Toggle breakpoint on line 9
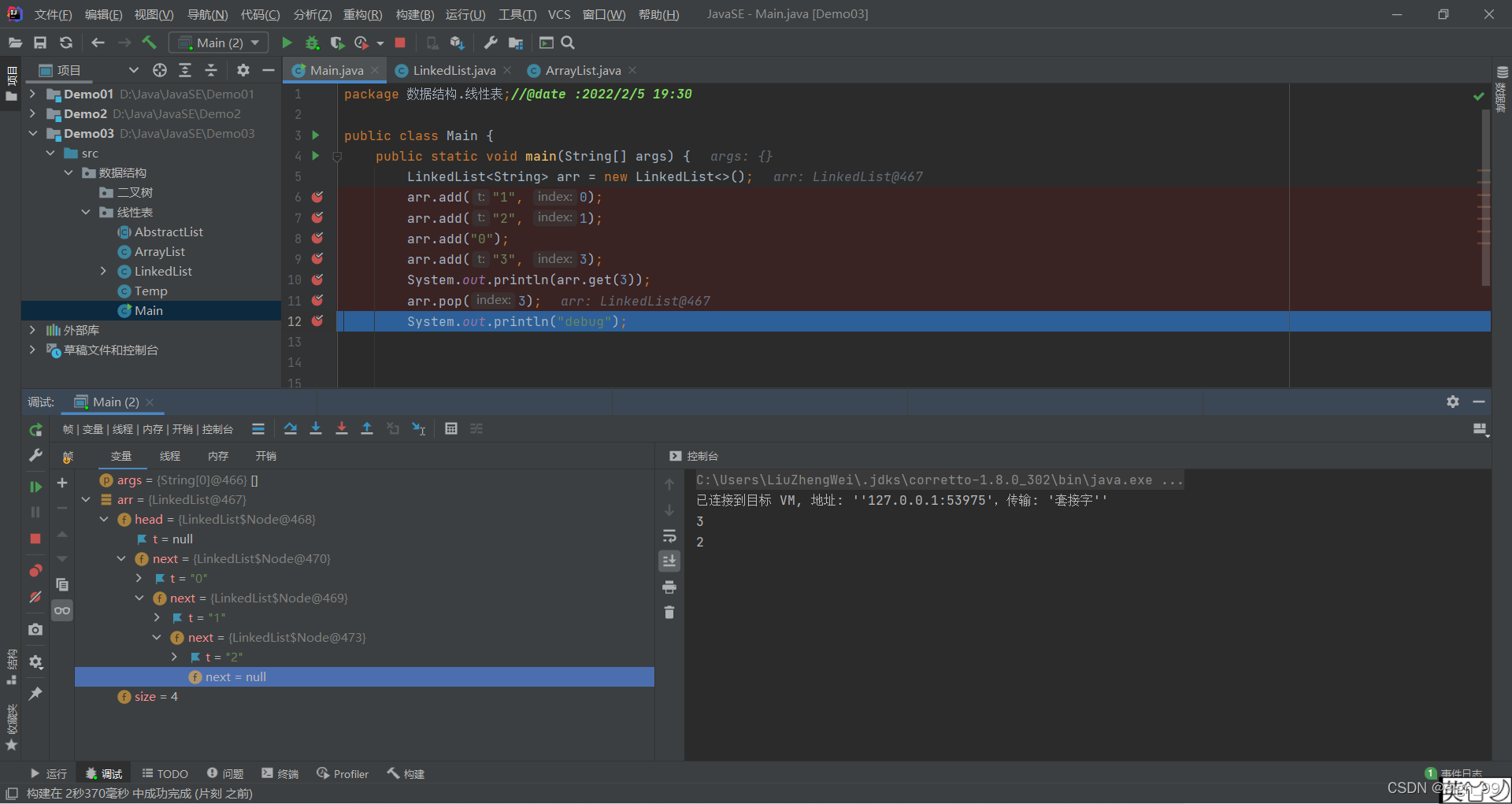Viewport: 1512px width, 804px height. (317, 258)
